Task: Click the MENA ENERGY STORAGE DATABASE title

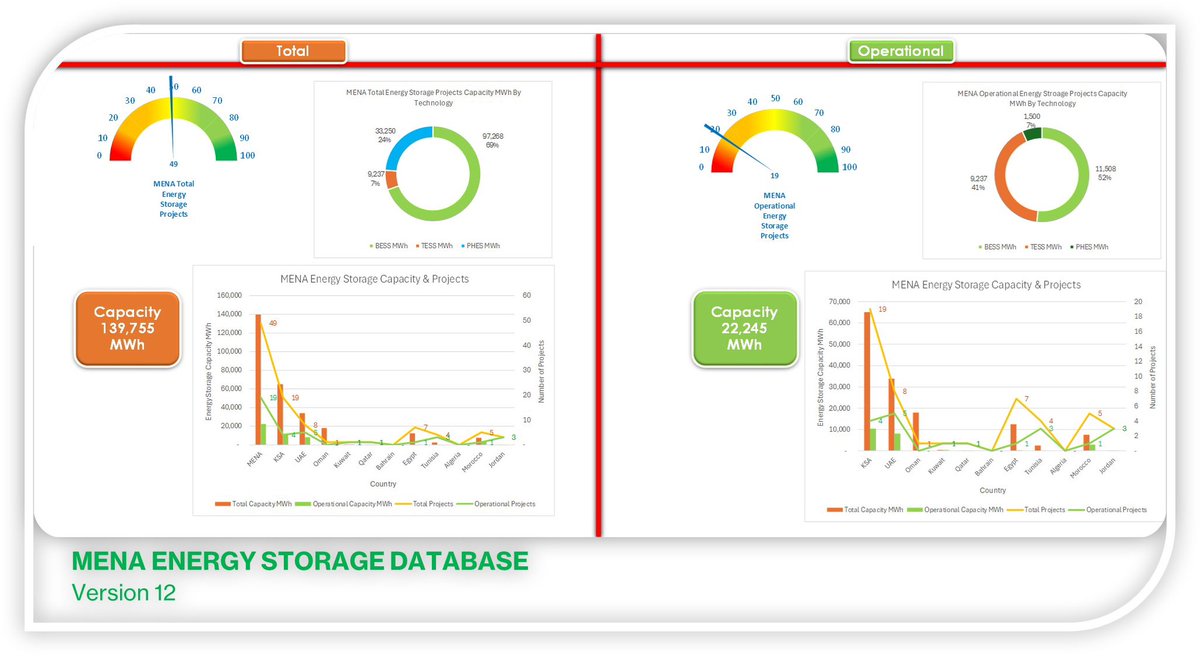Action: (x=300, y=560)
